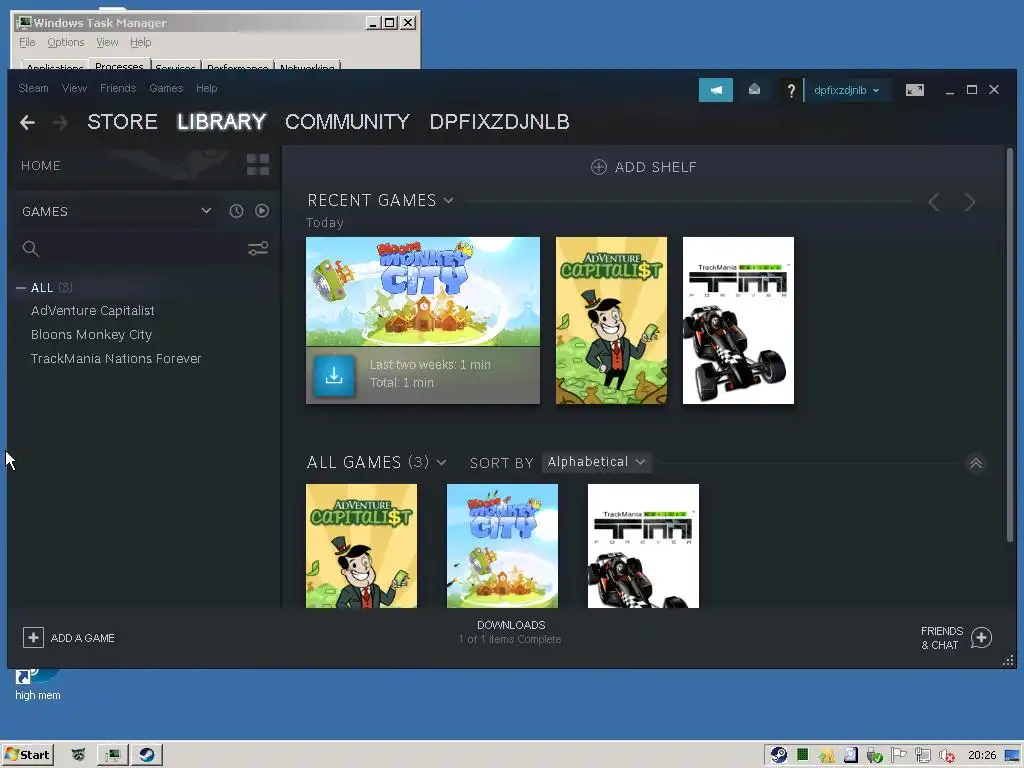1024x768 pixels.
Task: Collapse All Games shelf double chevron
Action: coord(976,463)
